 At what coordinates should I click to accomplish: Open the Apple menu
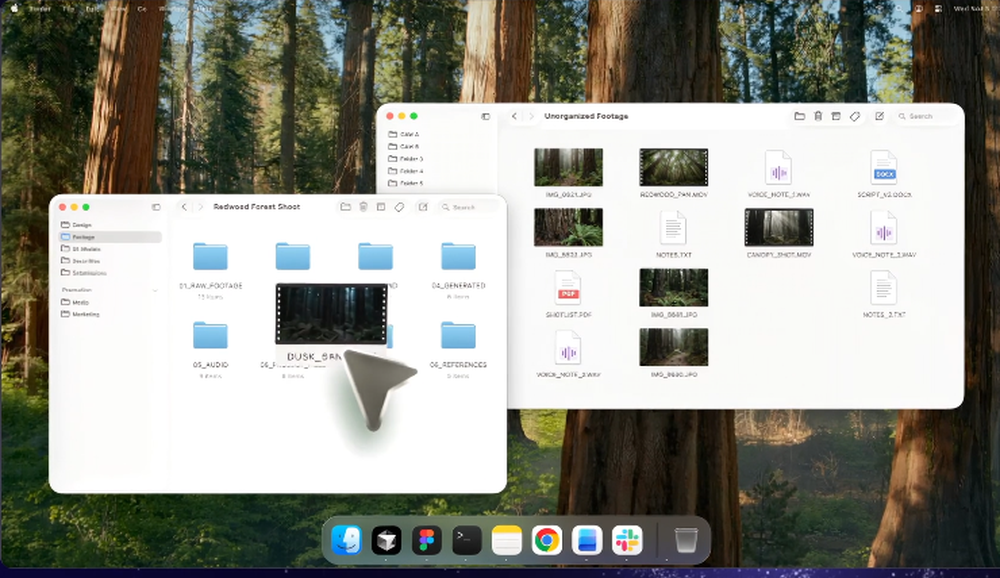14,8
